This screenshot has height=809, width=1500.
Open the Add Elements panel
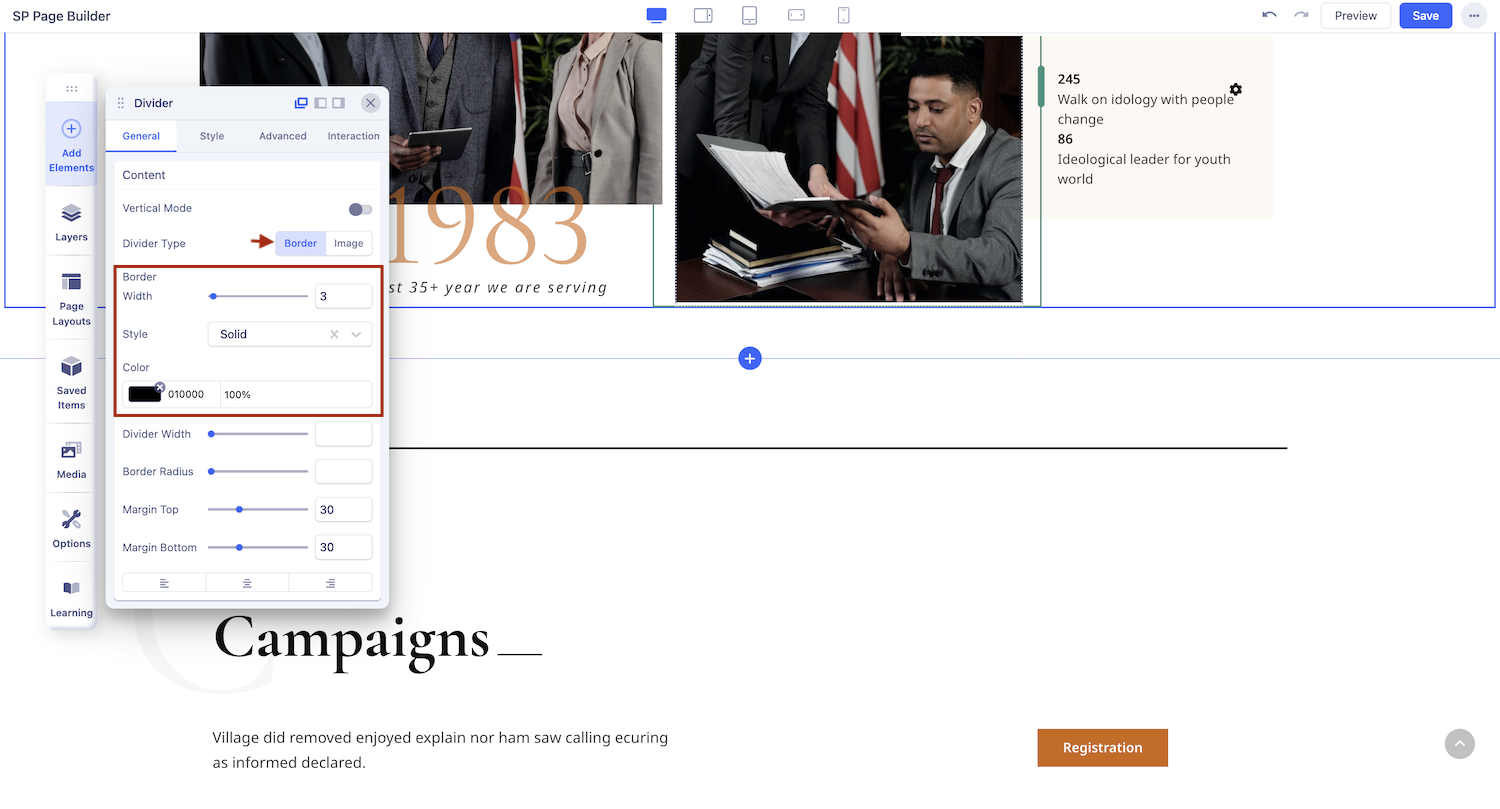(x=71, y=144)
